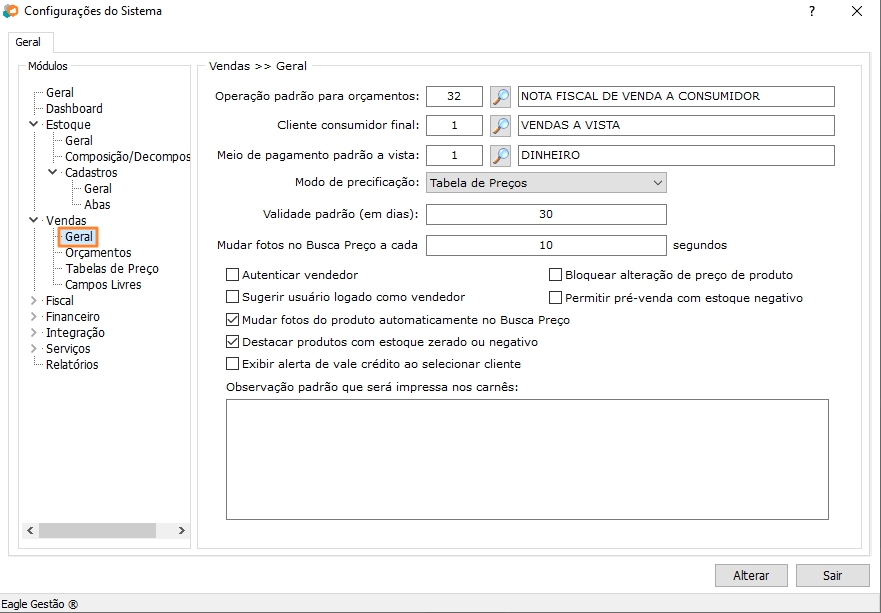
Task: Click Eagle Gestão status bar text
Action: (40, 605)
